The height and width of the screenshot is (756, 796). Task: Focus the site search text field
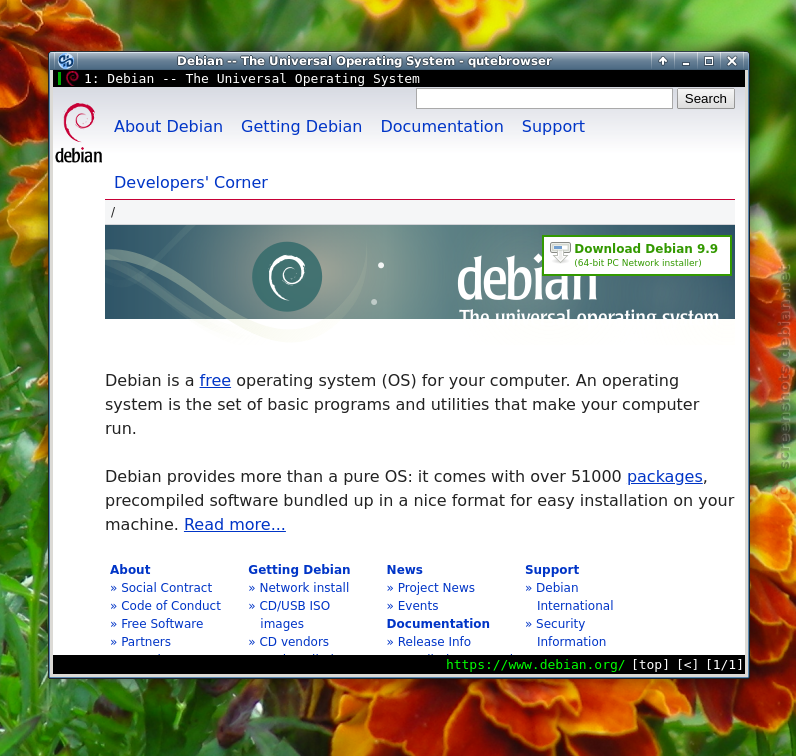click(544, 98)
